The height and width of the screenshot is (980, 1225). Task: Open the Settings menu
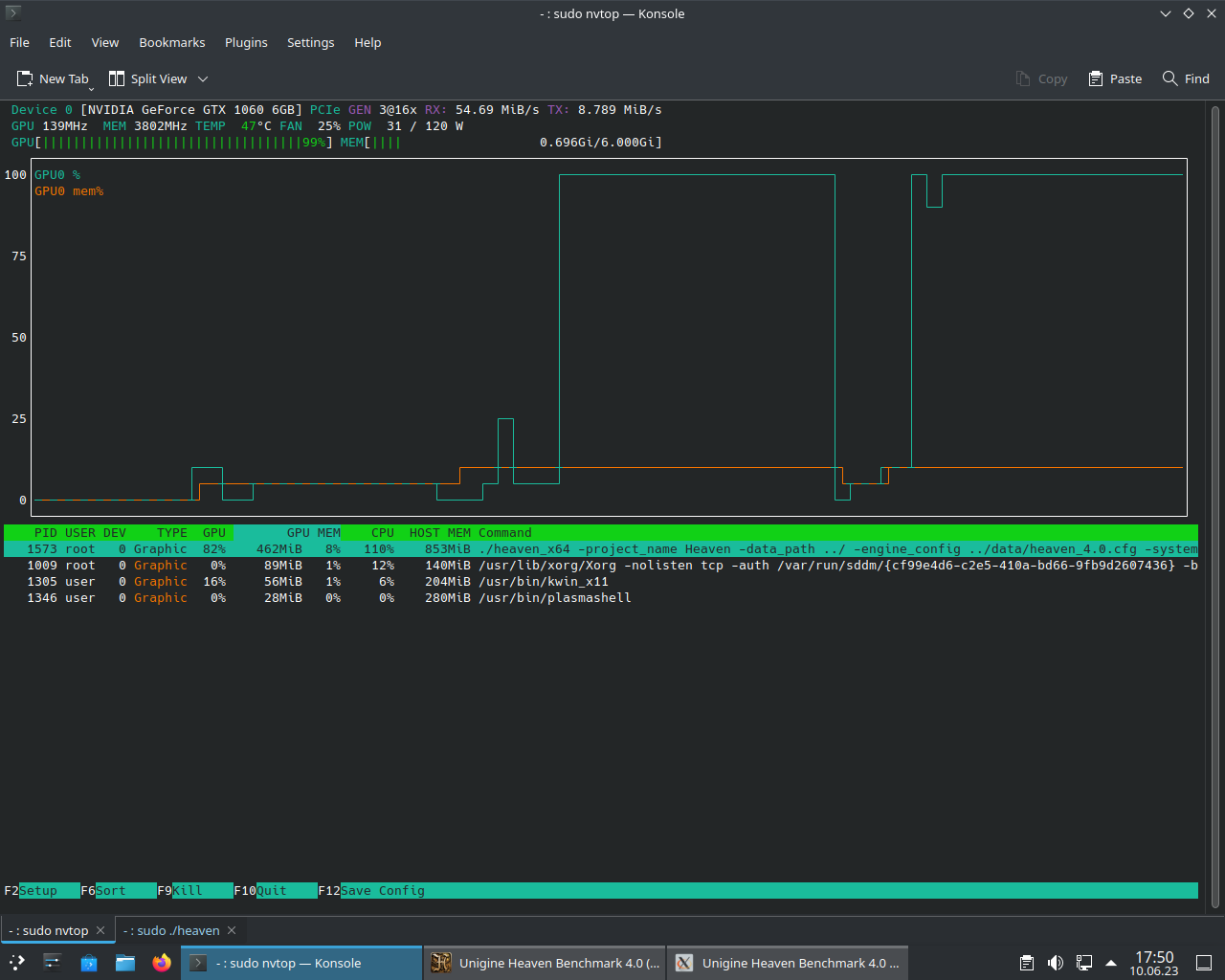click(x=310, y=42)
